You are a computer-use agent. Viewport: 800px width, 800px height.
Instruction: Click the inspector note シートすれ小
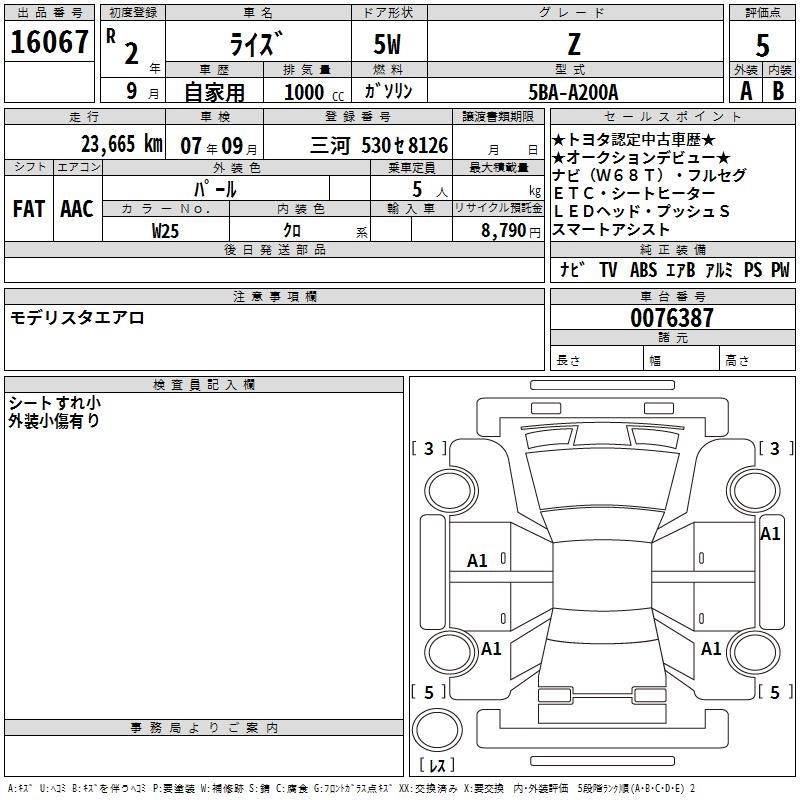click(55, 403)
